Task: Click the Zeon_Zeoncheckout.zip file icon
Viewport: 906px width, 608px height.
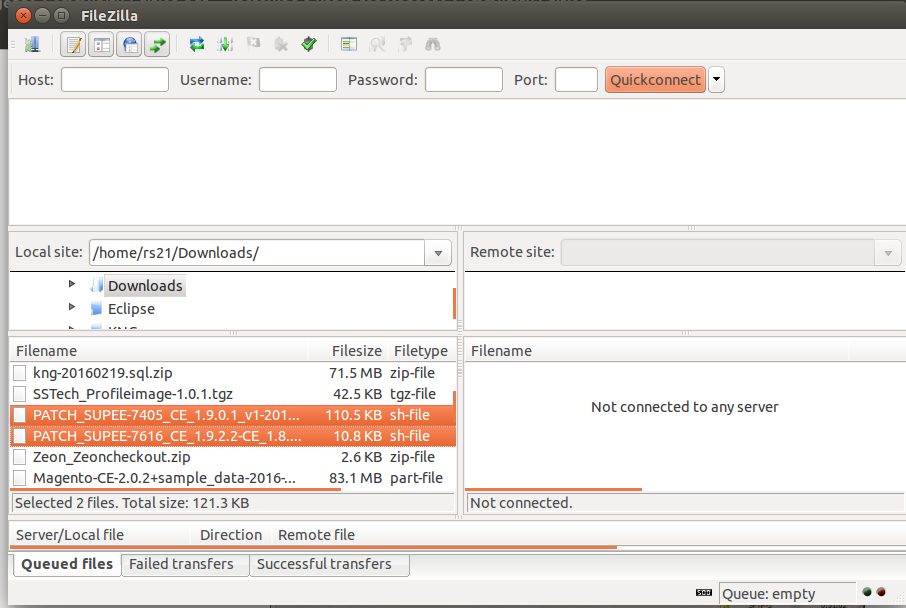Action: click(x=20, y=457)
